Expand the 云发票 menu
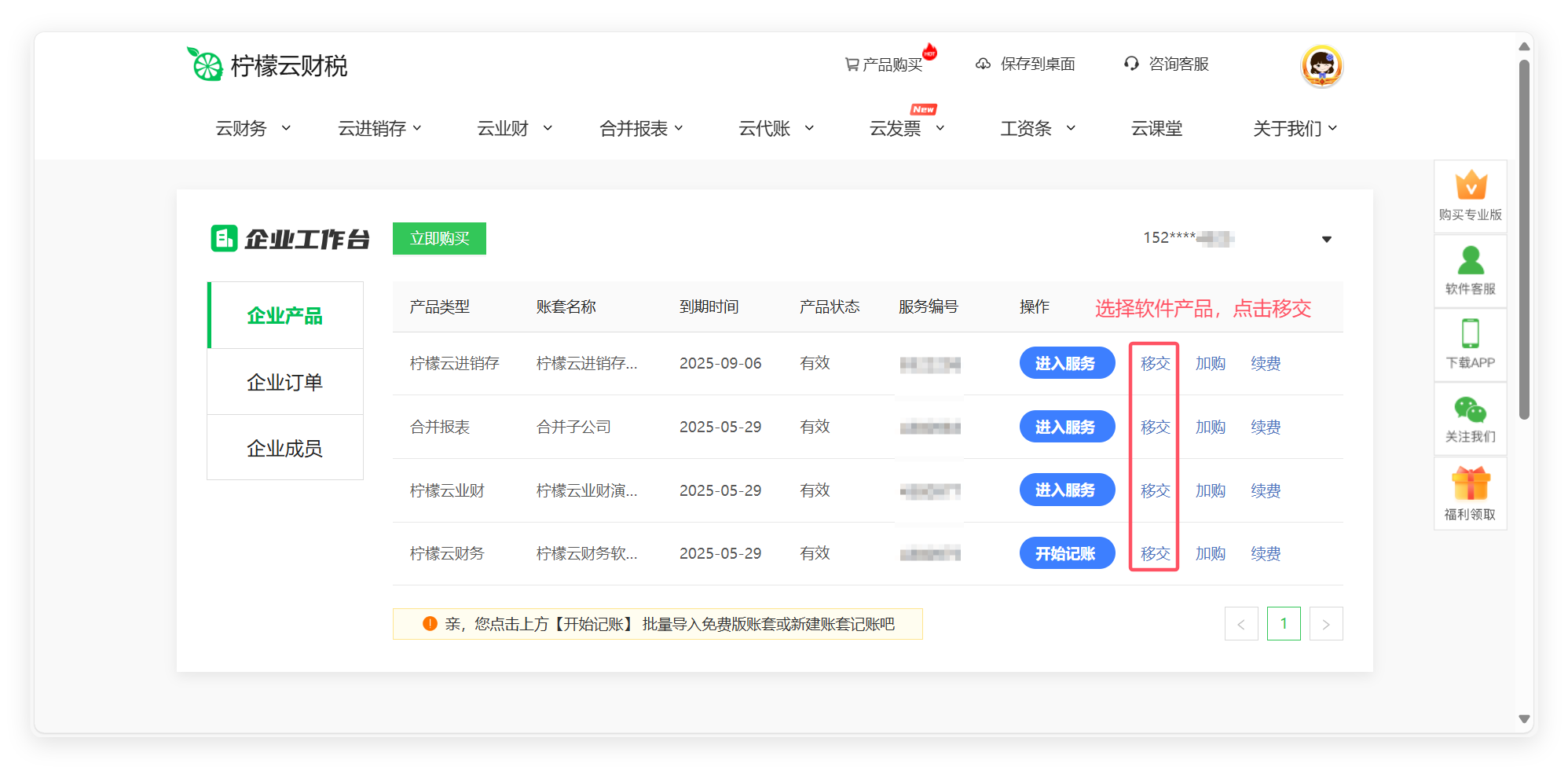 point(906,128)
